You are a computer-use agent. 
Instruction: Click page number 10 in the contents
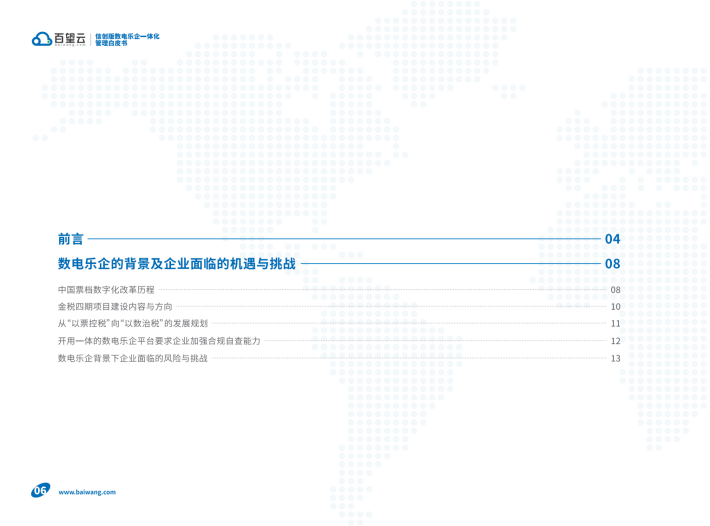(616, 307)
